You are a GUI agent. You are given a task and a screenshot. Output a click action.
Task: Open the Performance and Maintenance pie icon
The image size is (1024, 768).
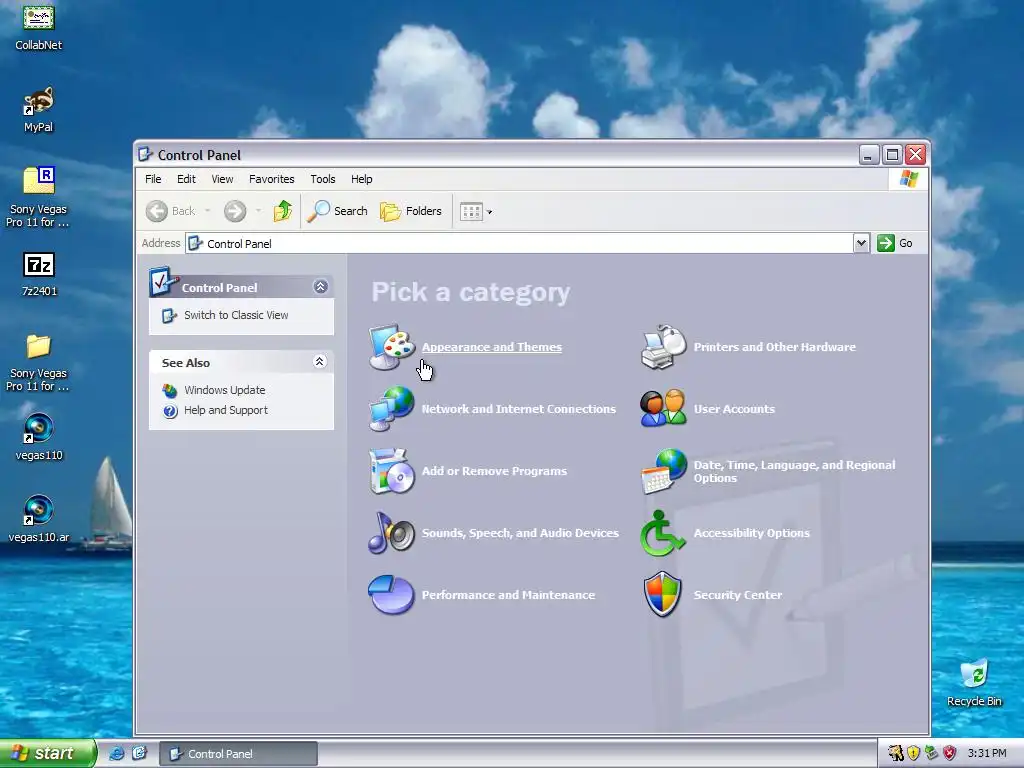click(391, 595)
